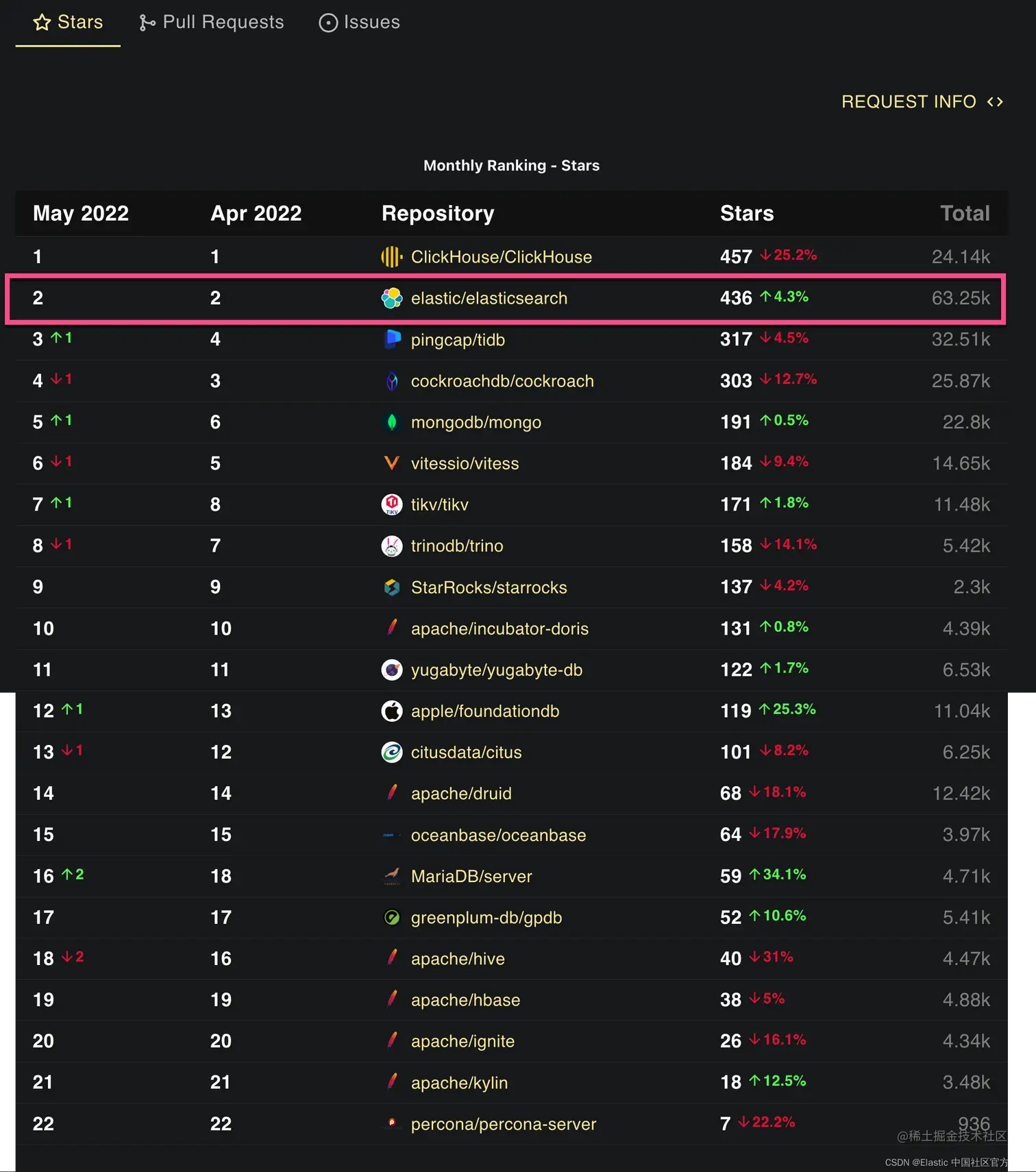1036x1172 pixels.
Task: Open the trinodb/trino repository link
Action: (x=457, y=546)
